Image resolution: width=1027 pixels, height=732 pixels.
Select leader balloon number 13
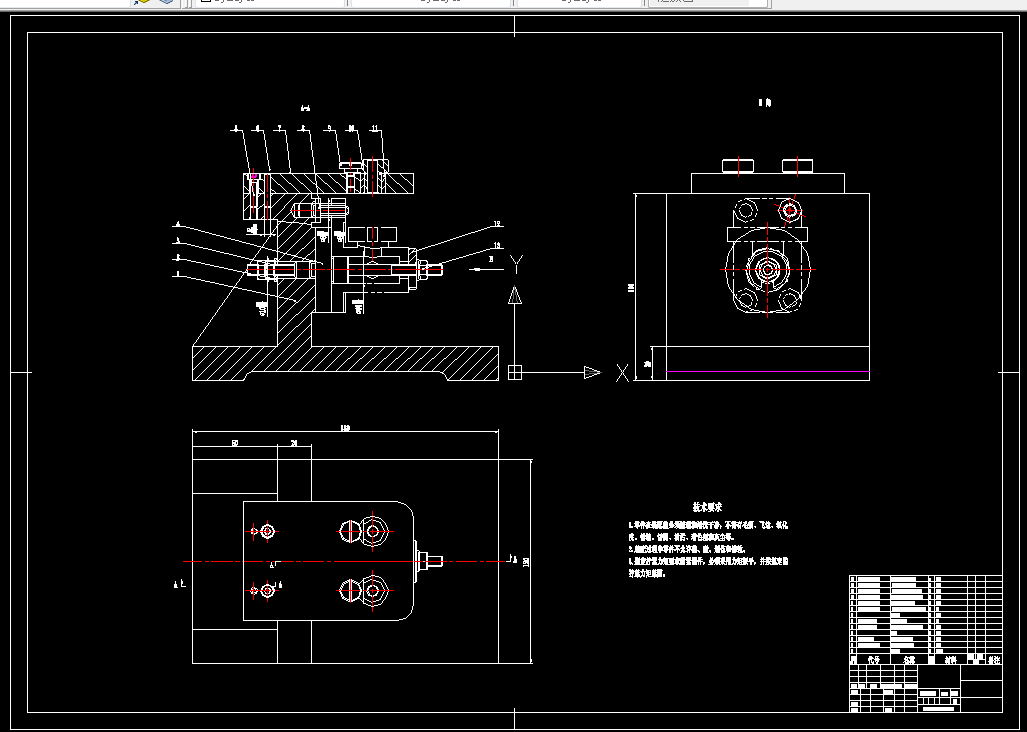[497, 246]
